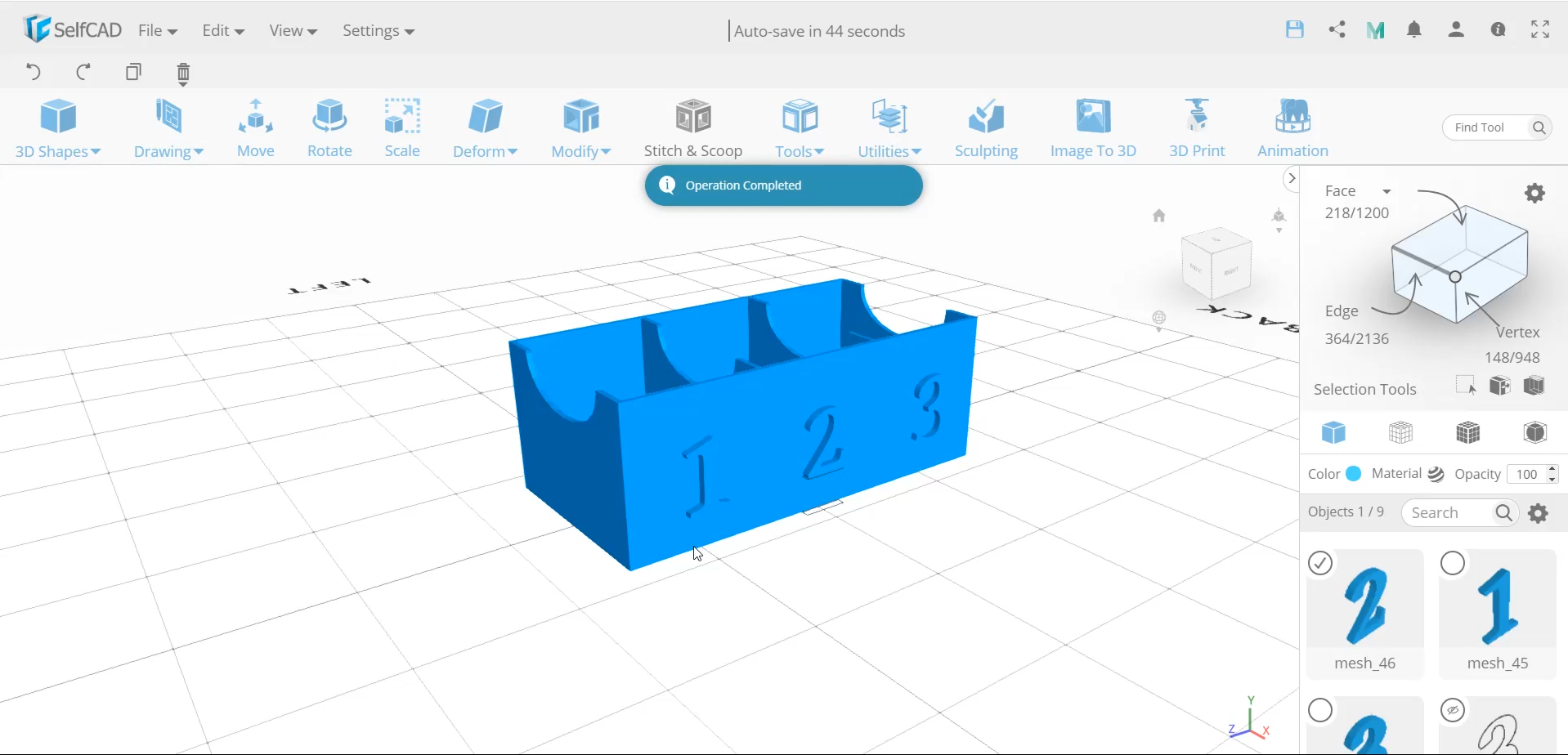Image resolution: width=1568 pixels, height=755 pixels.
Task: Click the Material icon
Action: (1436, 475)
